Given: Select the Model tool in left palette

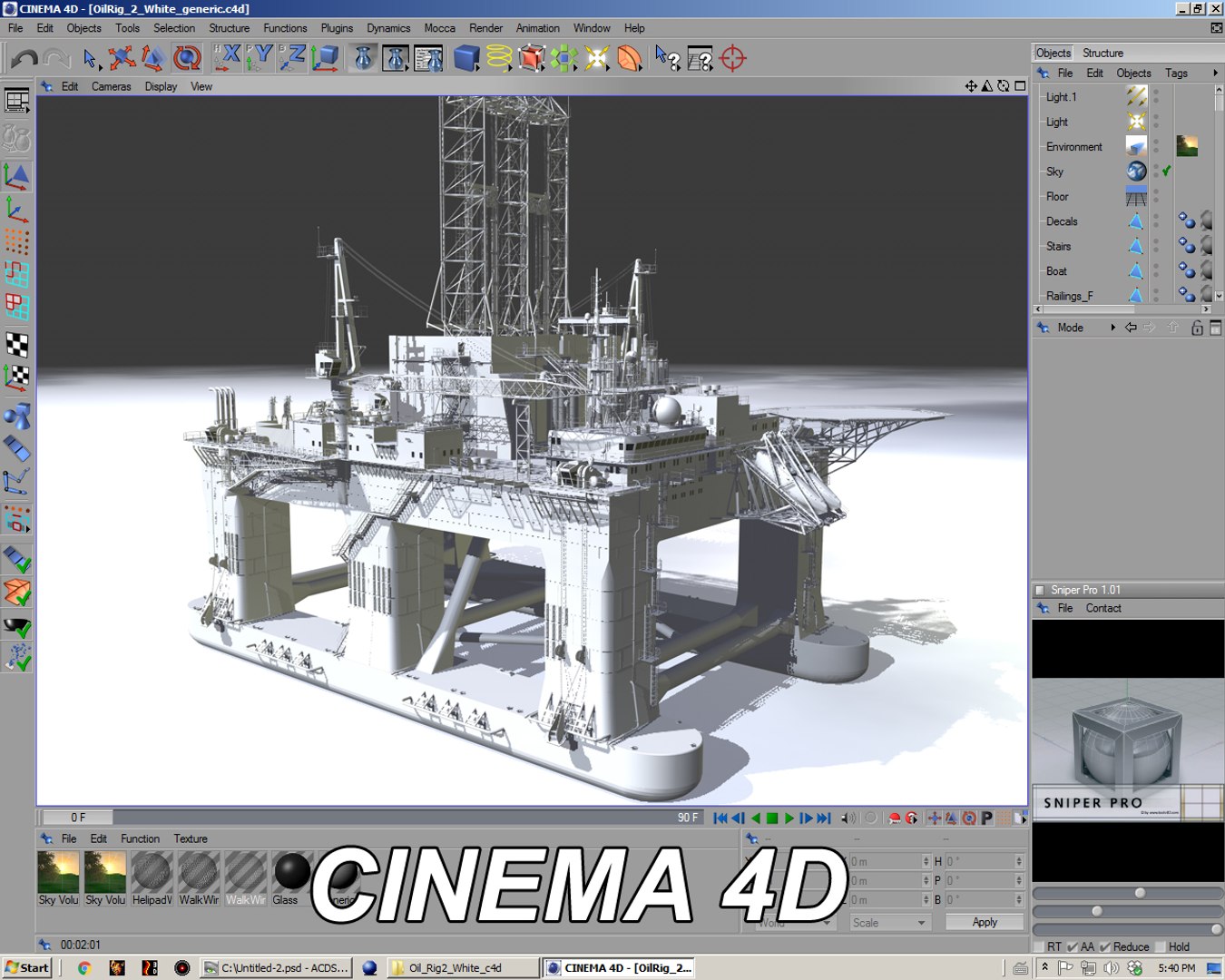Looking at the screenshot, I should (16, 175).
